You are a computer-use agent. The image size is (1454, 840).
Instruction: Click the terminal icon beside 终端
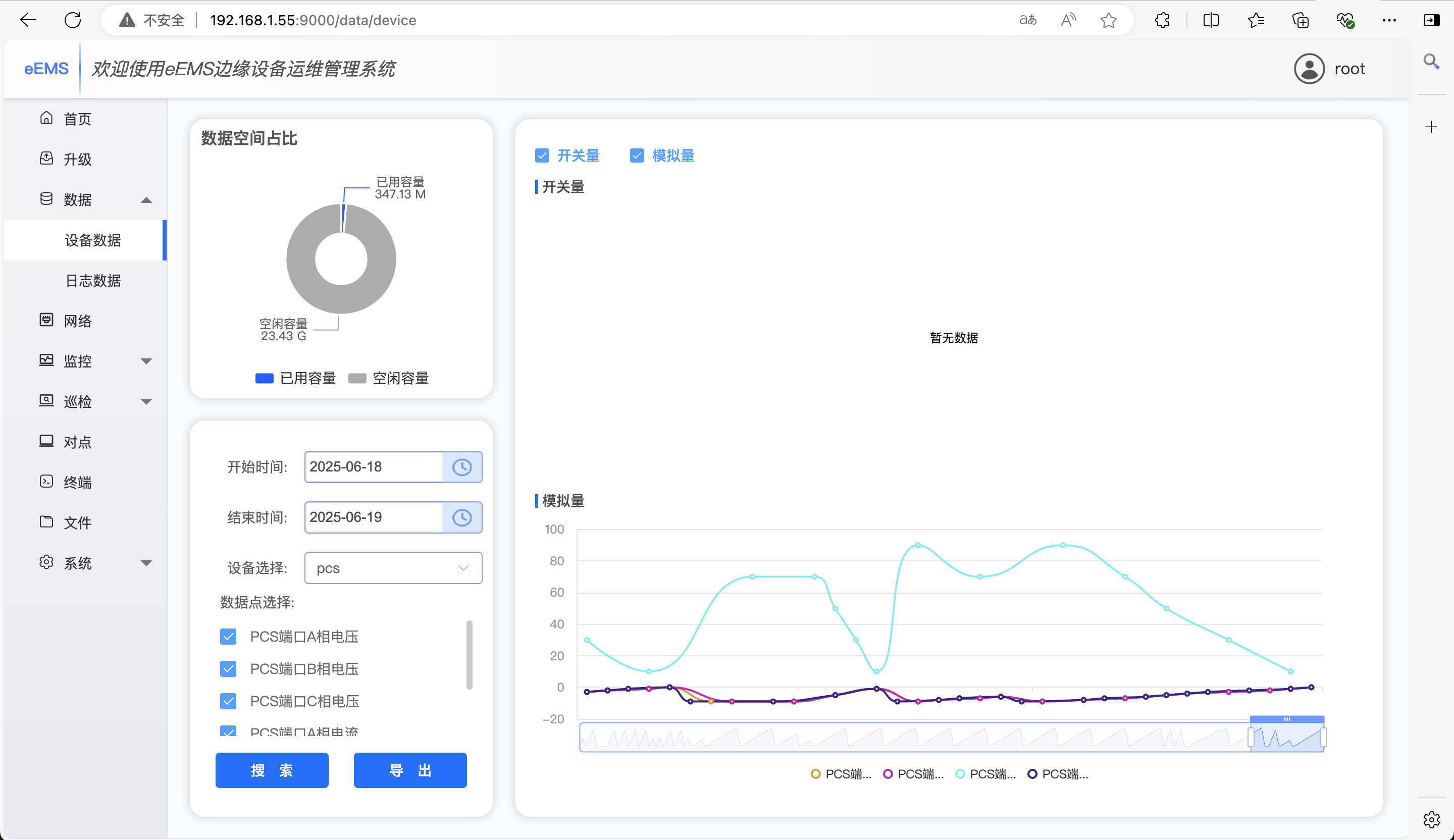tap(46, 482)
